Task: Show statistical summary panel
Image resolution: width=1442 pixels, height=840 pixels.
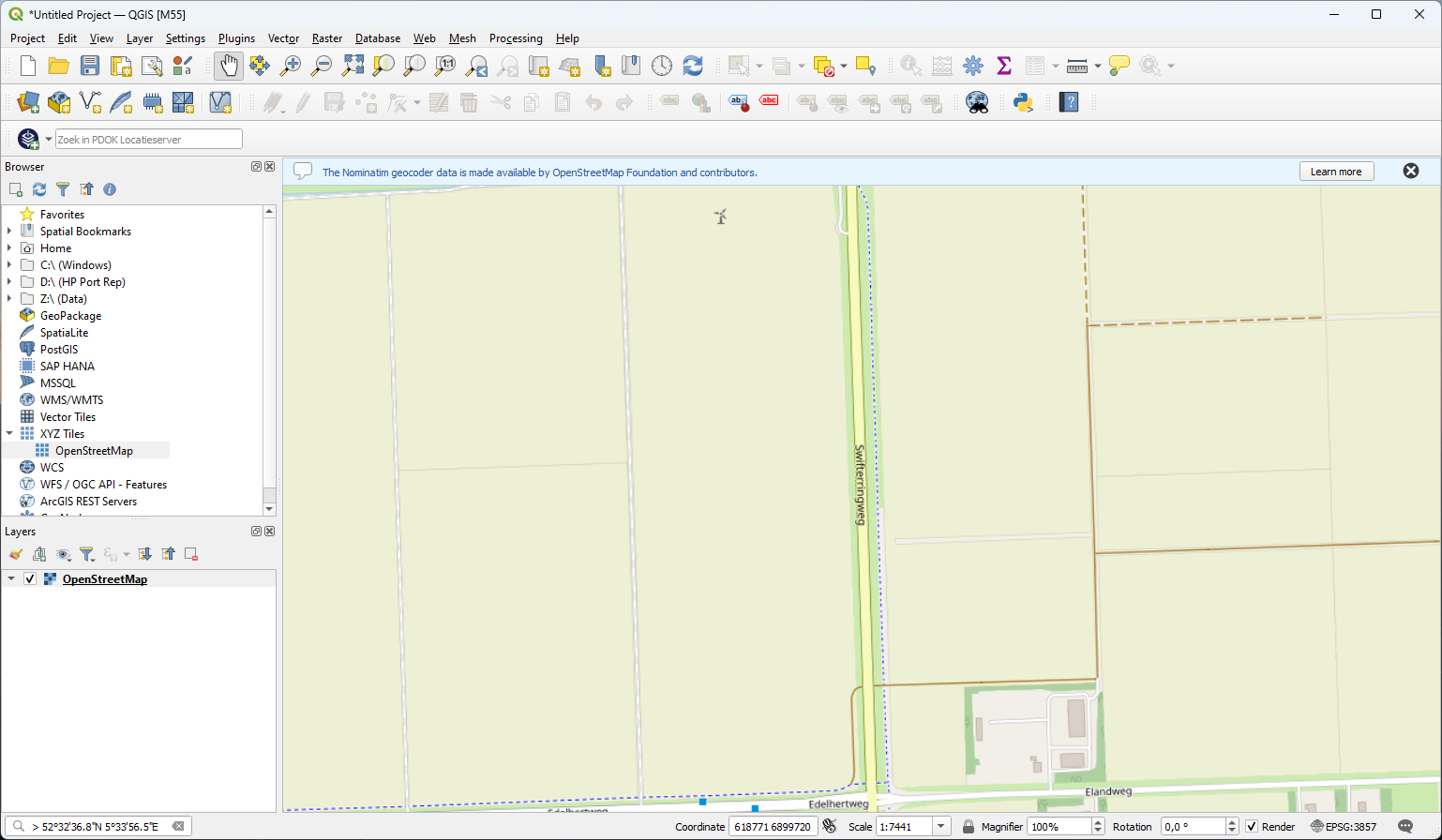Action: pyautogui.click(x=1004, y=66)
